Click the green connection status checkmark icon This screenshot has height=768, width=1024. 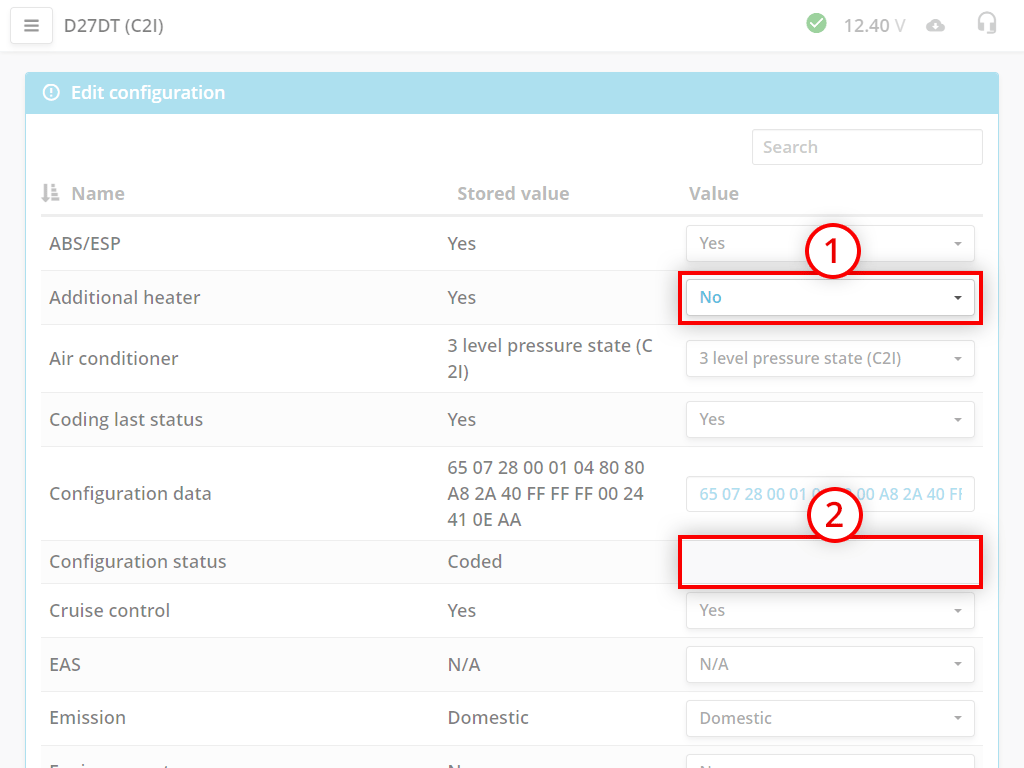click(816, 23)
